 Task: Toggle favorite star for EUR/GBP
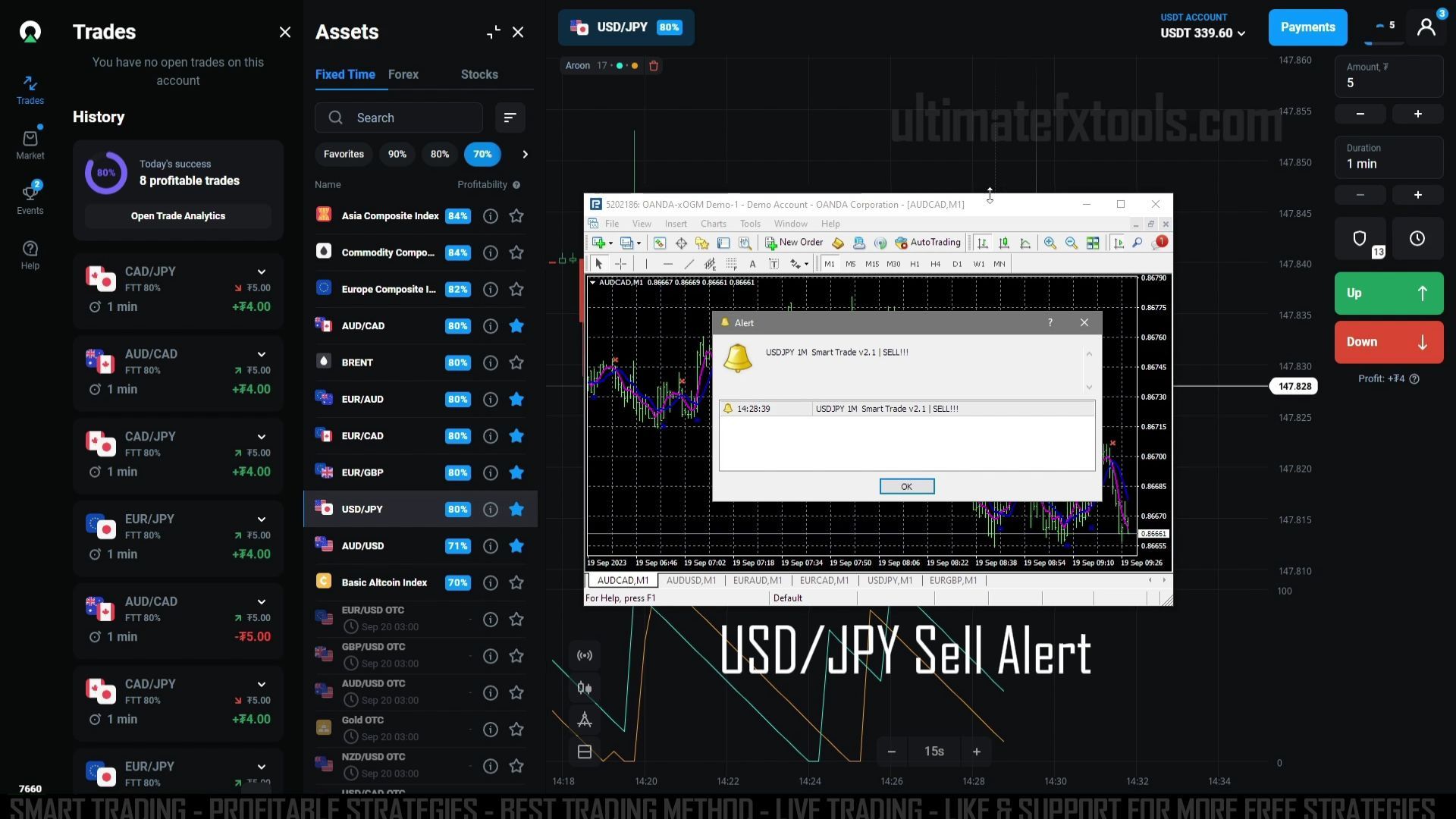pos(516,472)
